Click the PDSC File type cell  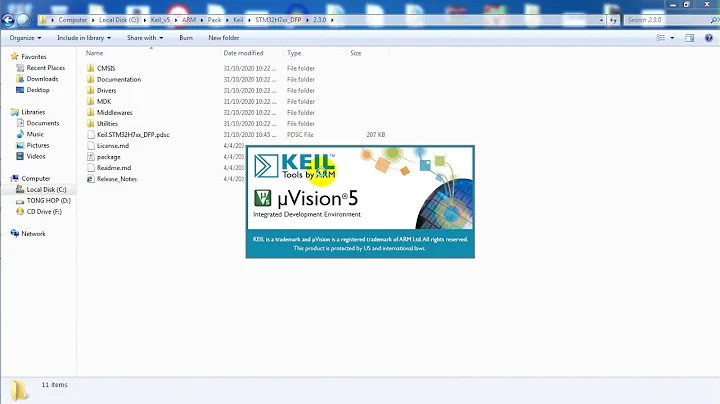tap(300, 135)
